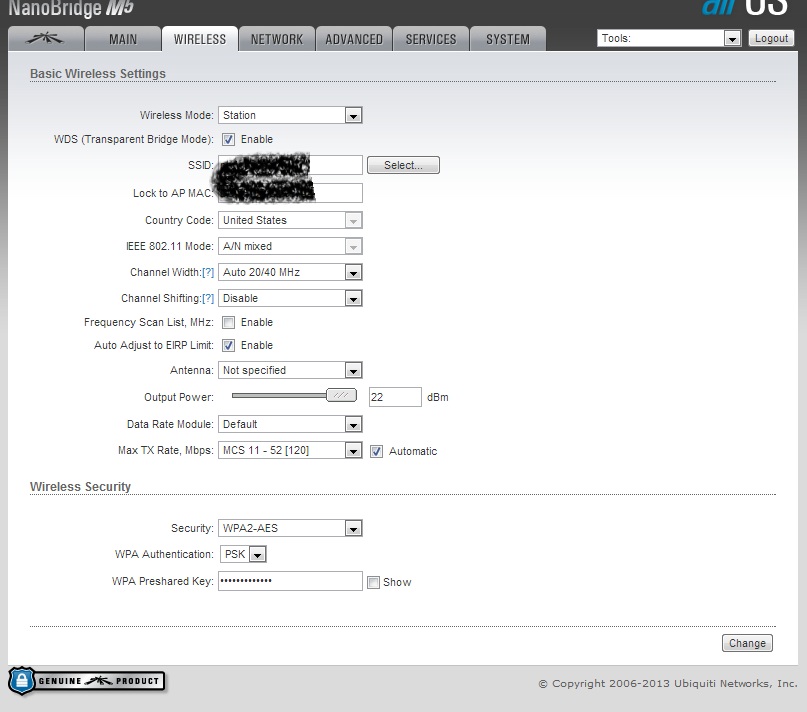The height and width of the screenshot is (712, 807).
Task: Open the Tools dropdown
Action: 669,38
